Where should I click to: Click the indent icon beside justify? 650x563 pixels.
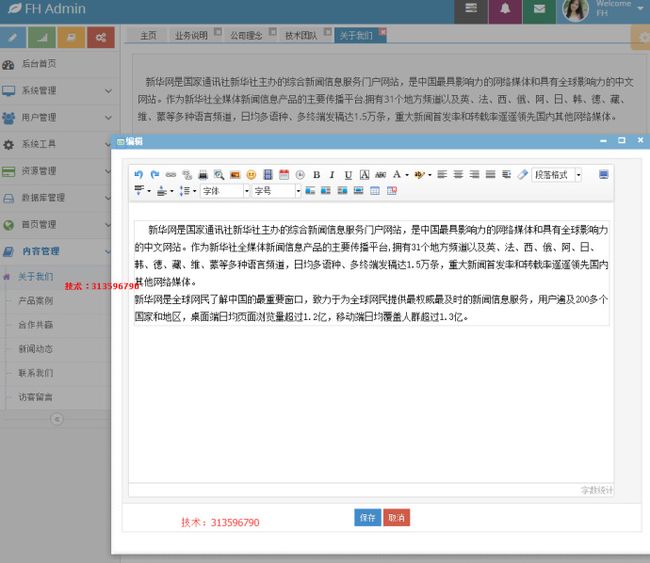506,175
